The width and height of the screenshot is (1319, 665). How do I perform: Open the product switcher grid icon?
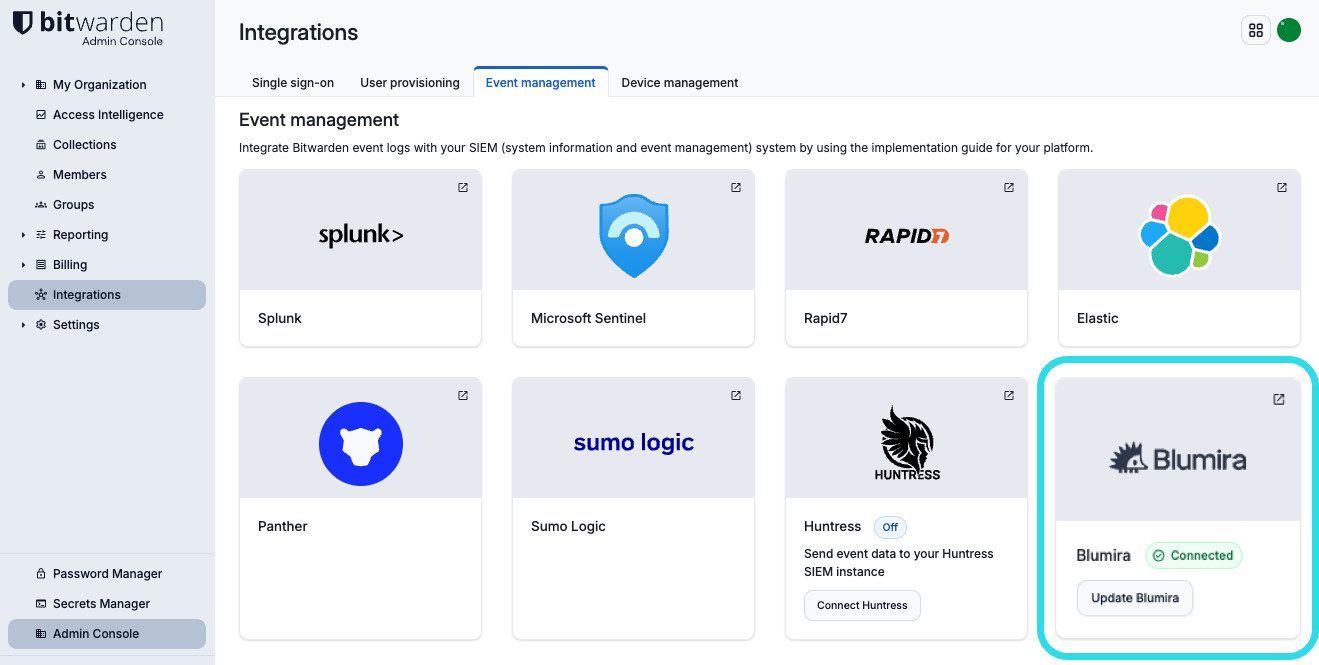point(1256,30)
